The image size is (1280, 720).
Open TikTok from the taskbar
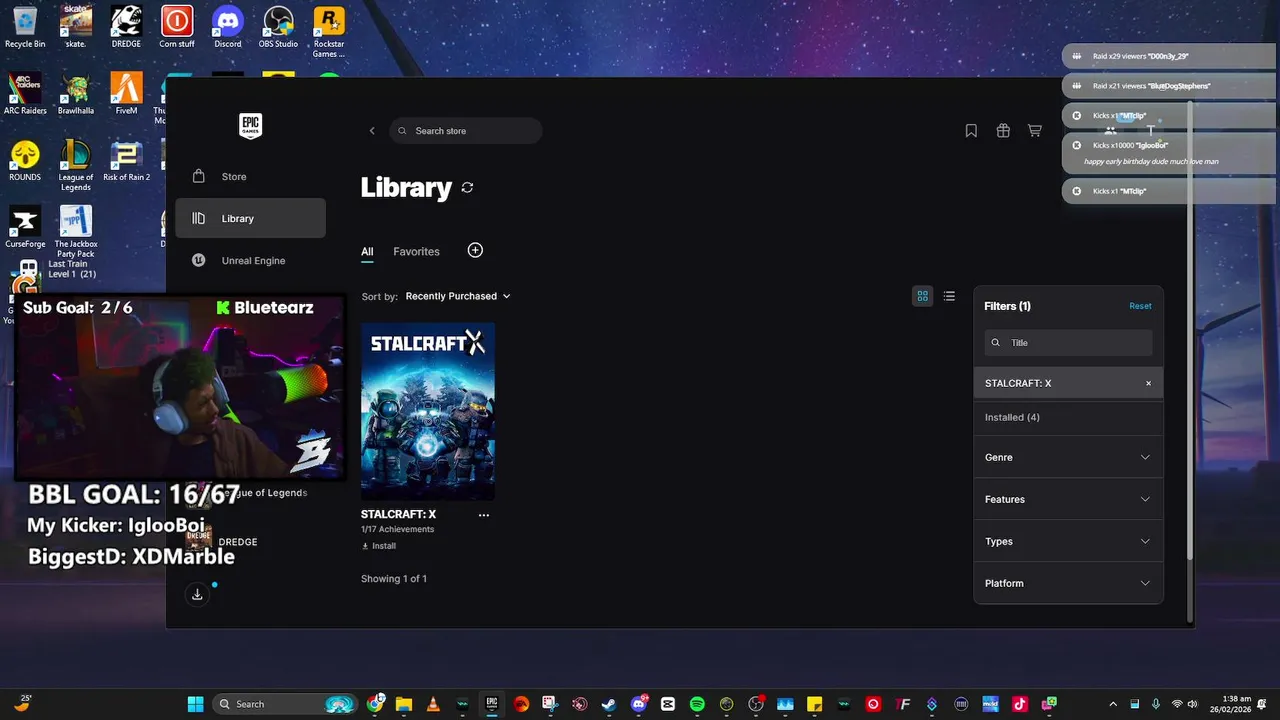coord(1019,704)
